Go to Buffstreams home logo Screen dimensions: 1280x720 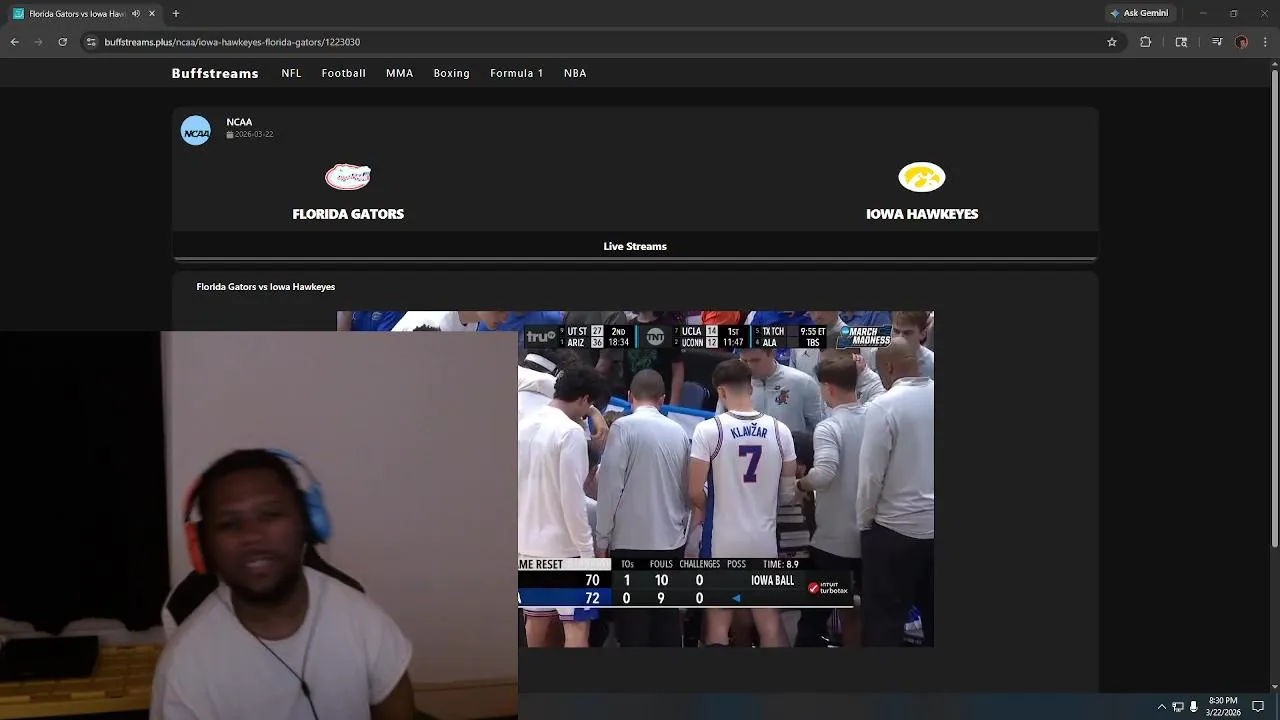coord(215,73)
